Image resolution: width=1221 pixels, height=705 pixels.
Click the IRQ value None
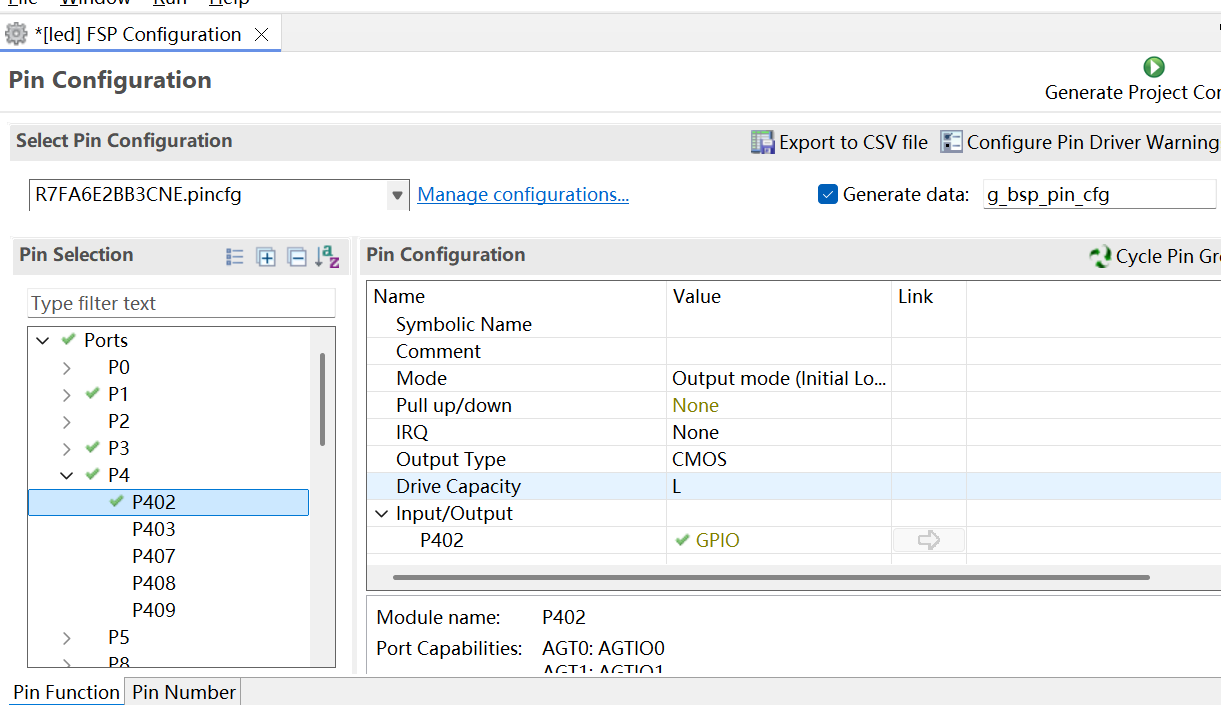point(779,432)
